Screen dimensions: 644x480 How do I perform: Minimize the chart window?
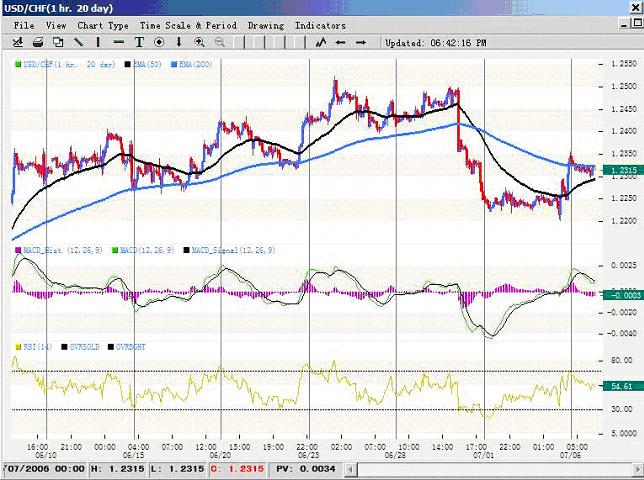point(624,25)
